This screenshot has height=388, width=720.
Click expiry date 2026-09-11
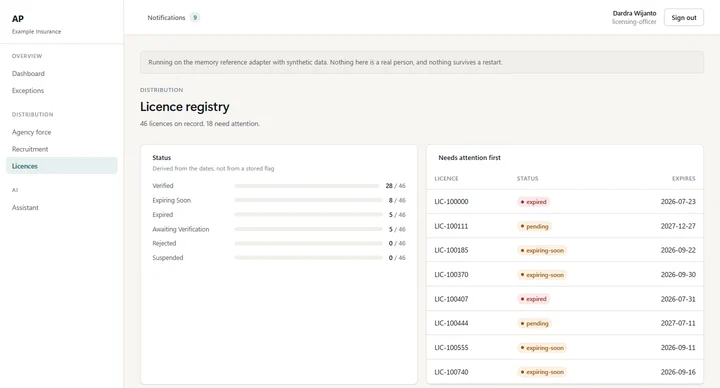678,348
